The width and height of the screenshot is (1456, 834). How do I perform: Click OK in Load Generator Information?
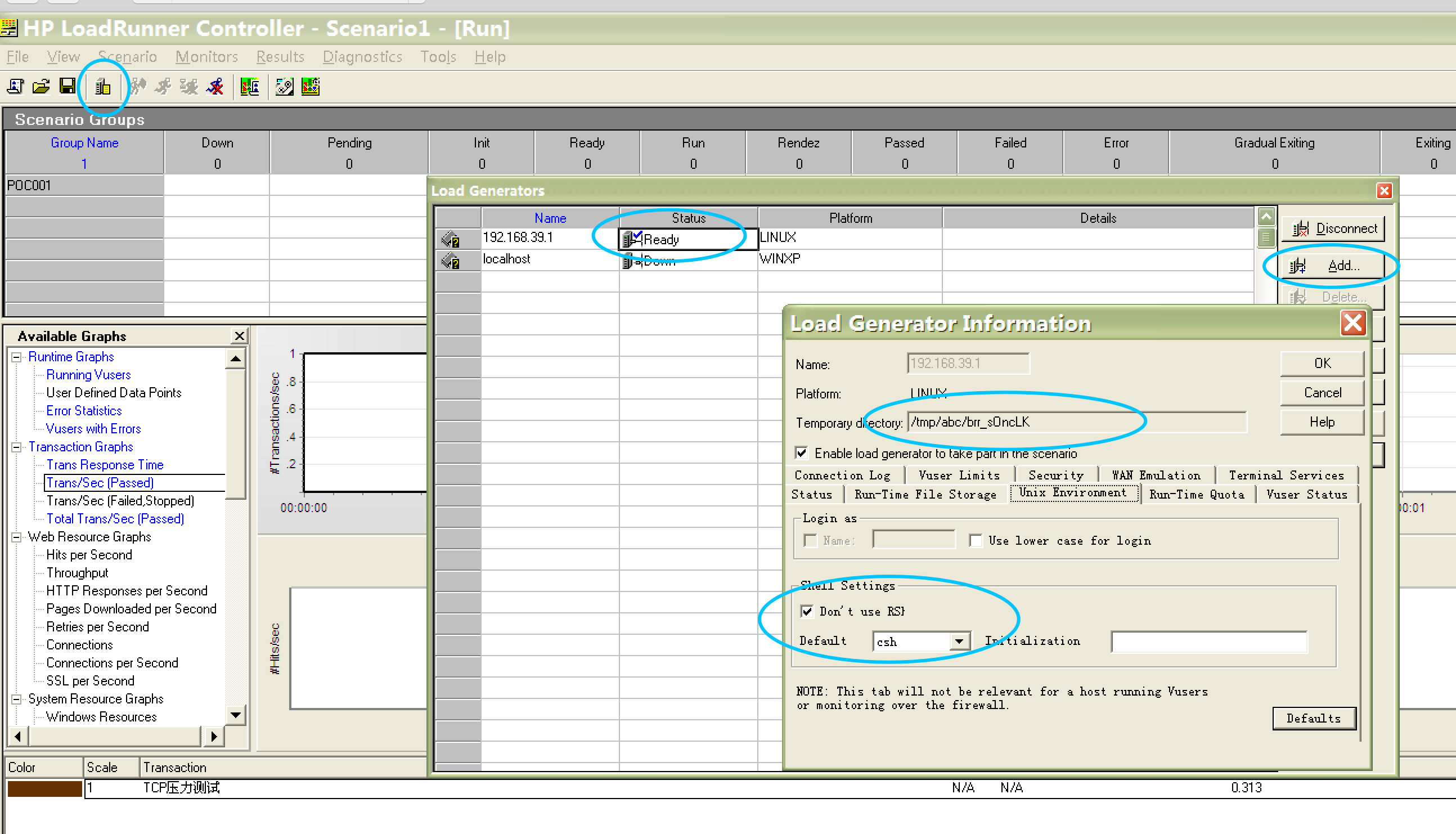(x=1322, y=363)
